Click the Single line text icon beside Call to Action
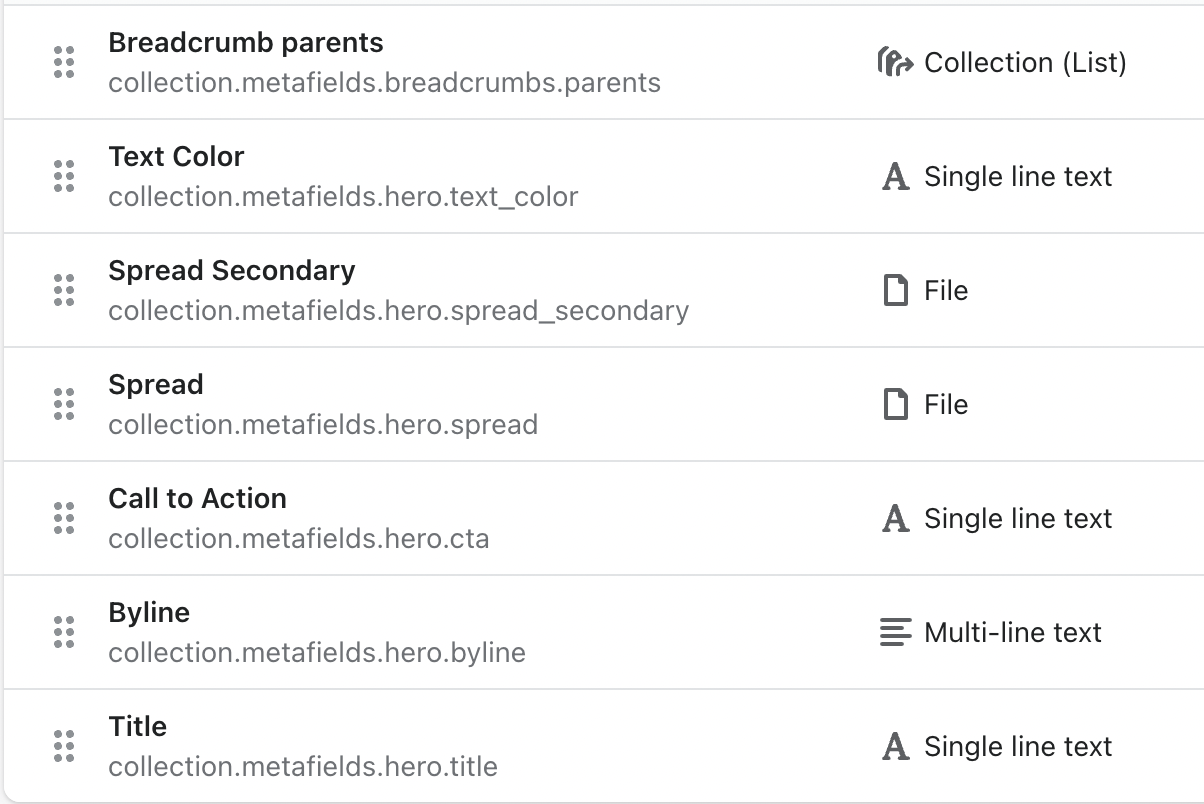Image resolution: width=1204 pixels, height=804 pixels. point(896,518)
